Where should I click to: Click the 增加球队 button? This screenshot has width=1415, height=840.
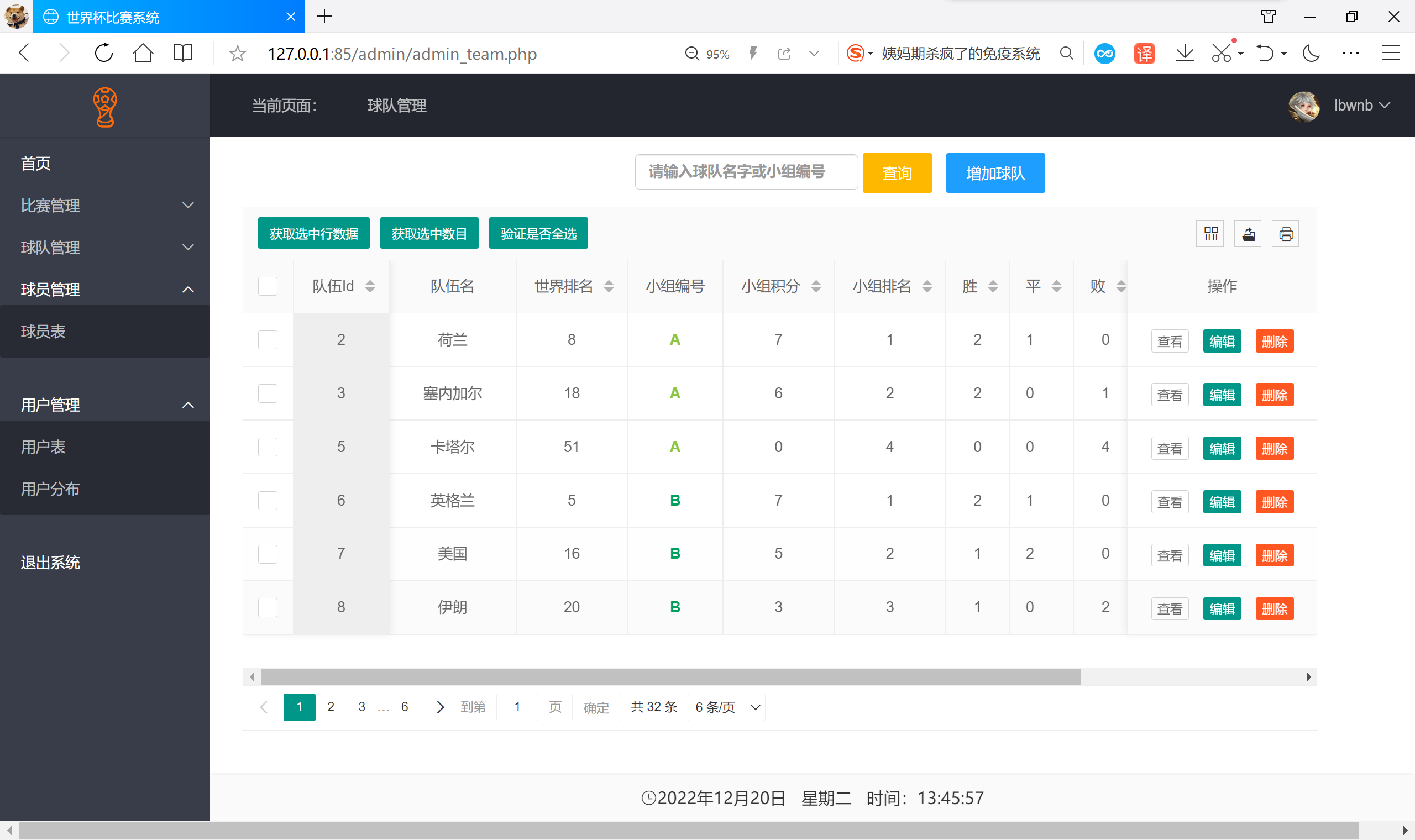click(995, 172)
